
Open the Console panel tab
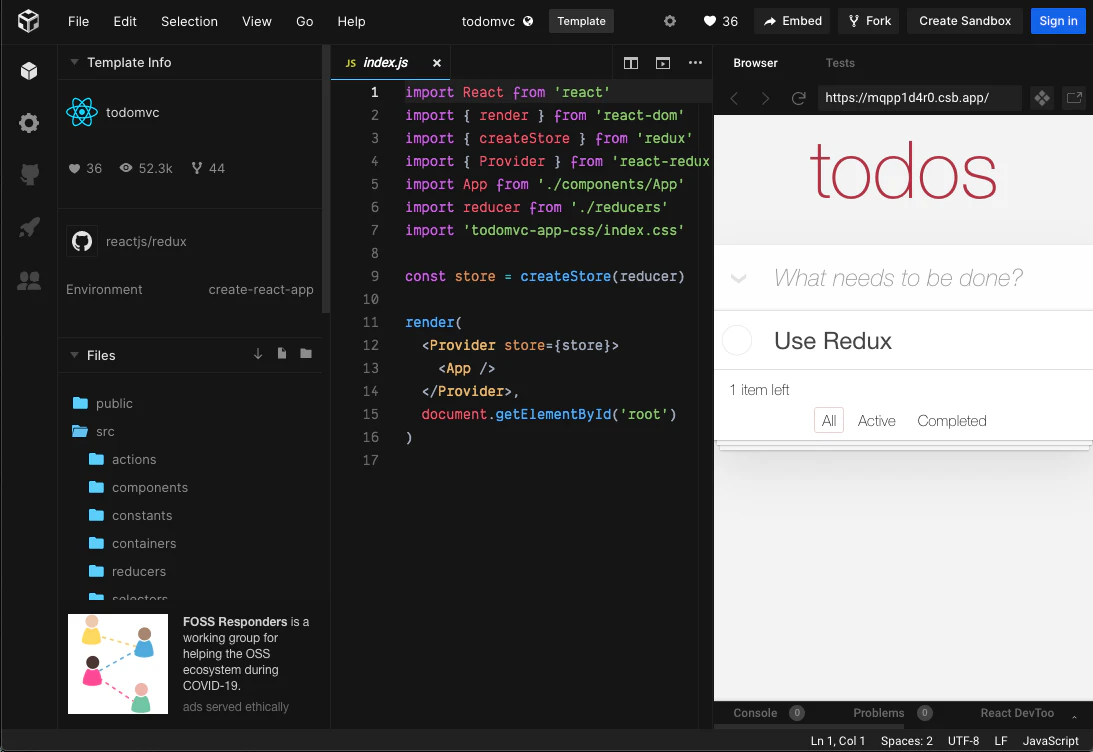(x=768, y=712)
